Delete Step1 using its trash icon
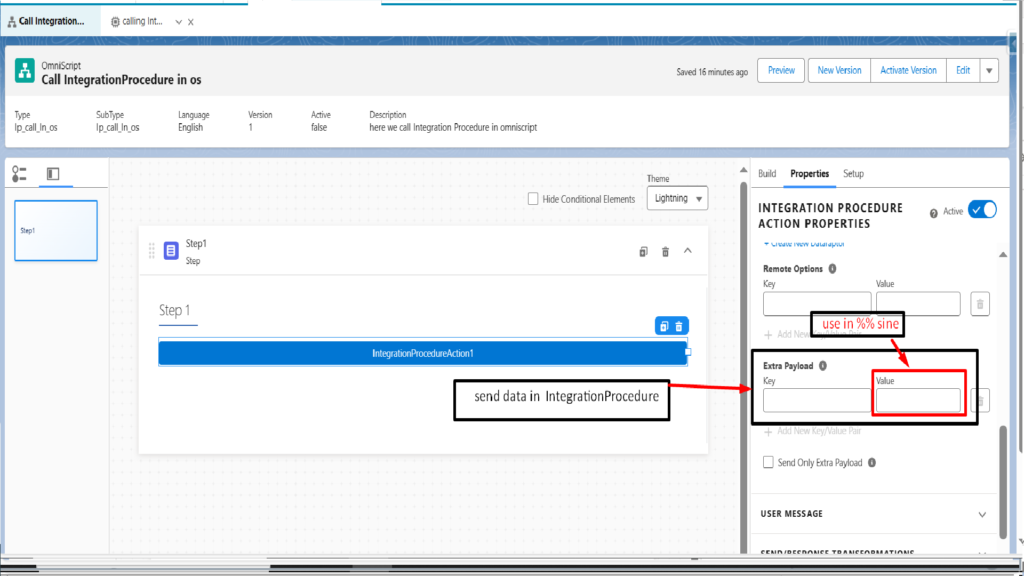The height and width of the screenshot is (576, 1024). 665,251
